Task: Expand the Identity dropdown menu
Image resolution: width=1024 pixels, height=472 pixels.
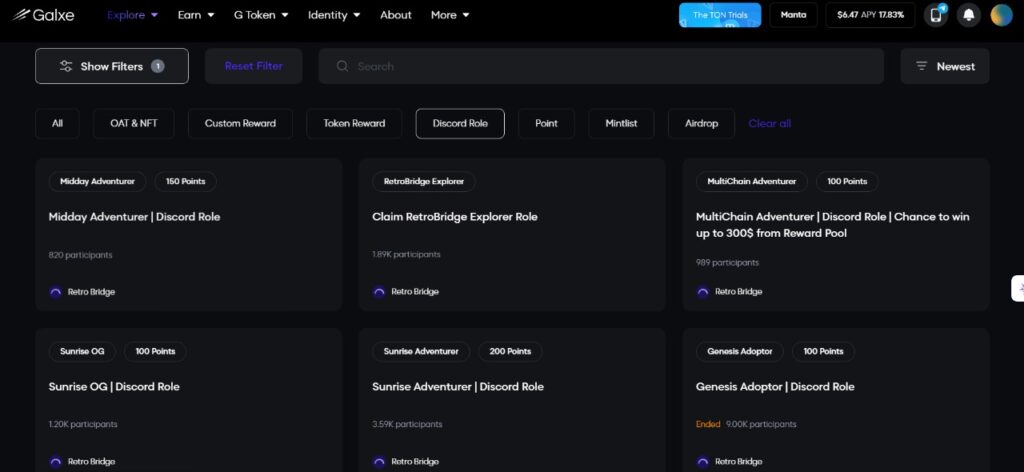Action: click(334, 15)
